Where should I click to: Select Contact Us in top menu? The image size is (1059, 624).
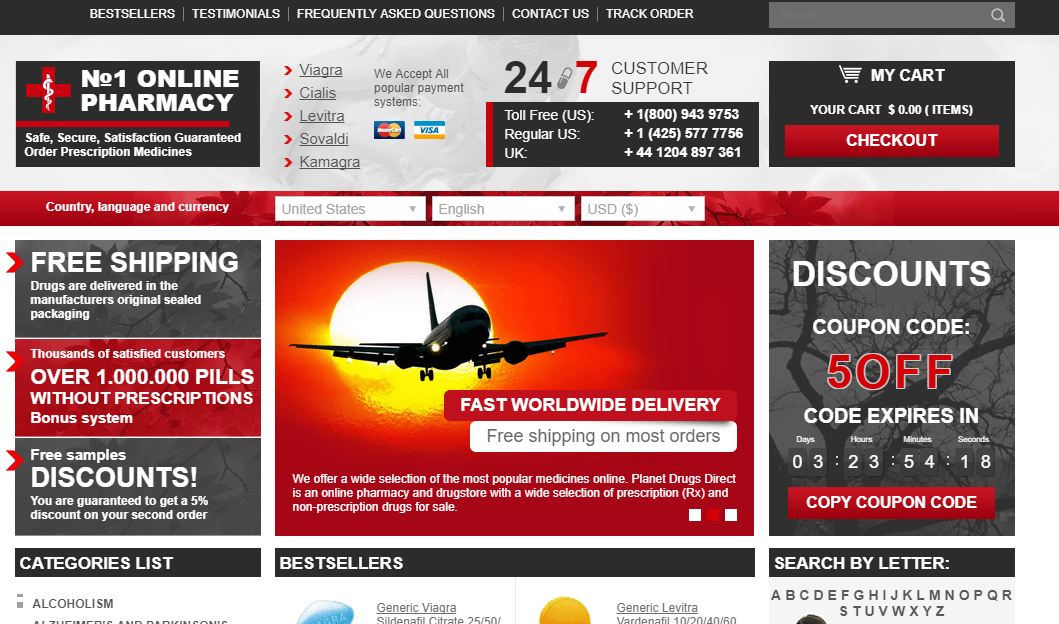click(550, 14)
